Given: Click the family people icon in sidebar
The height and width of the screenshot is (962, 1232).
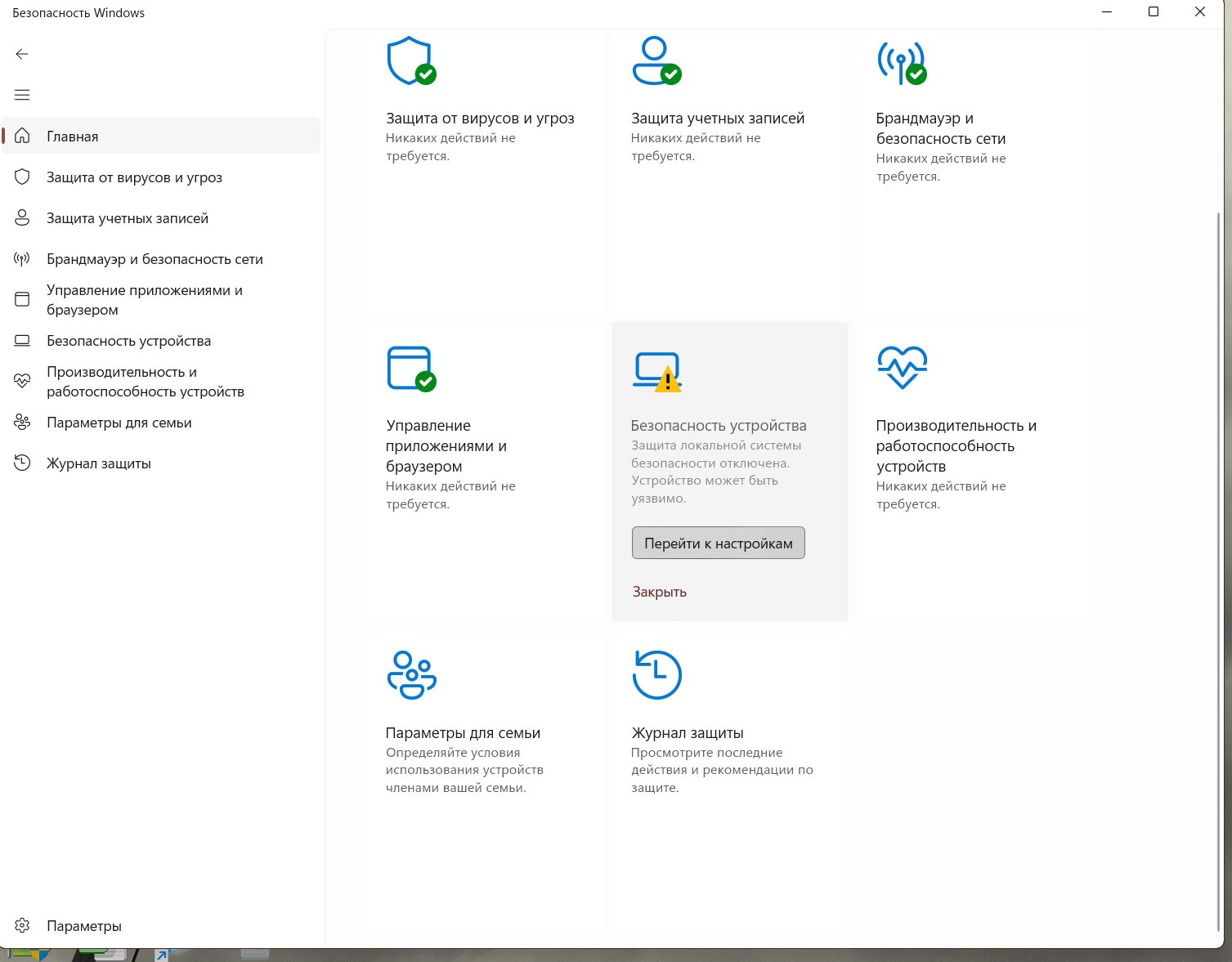Looking at the screenshot, I should 22,422.
